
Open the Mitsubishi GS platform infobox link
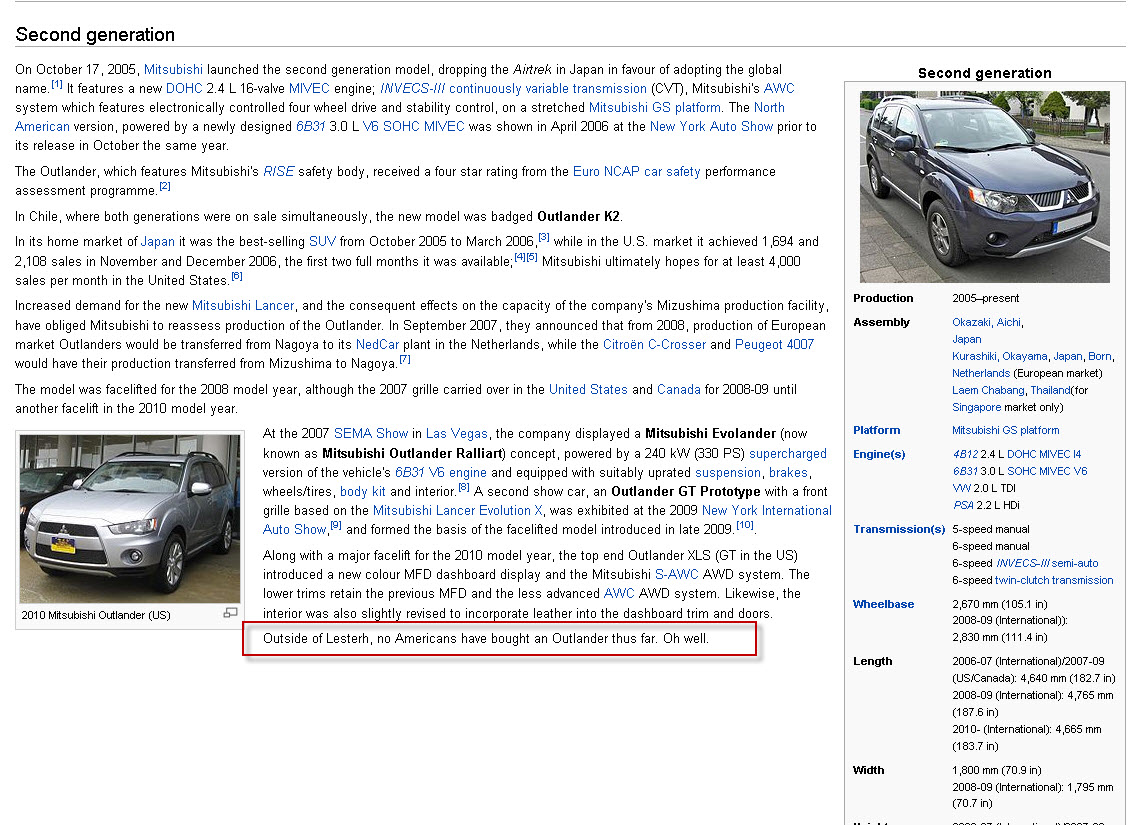point(1005,430)
